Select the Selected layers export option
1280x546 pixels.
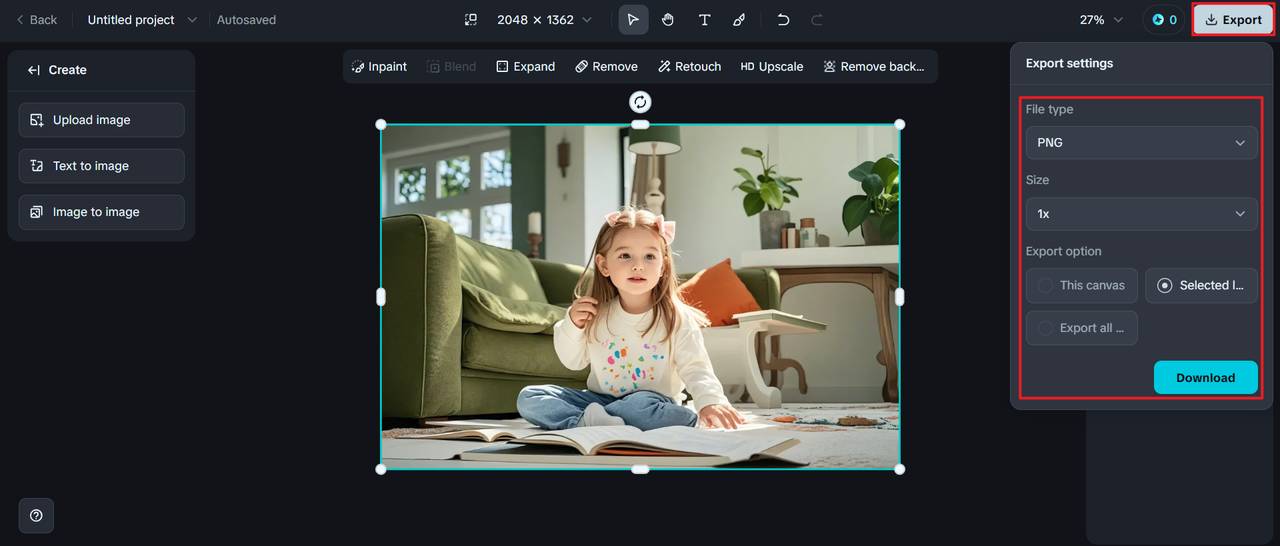(1201, 285)
